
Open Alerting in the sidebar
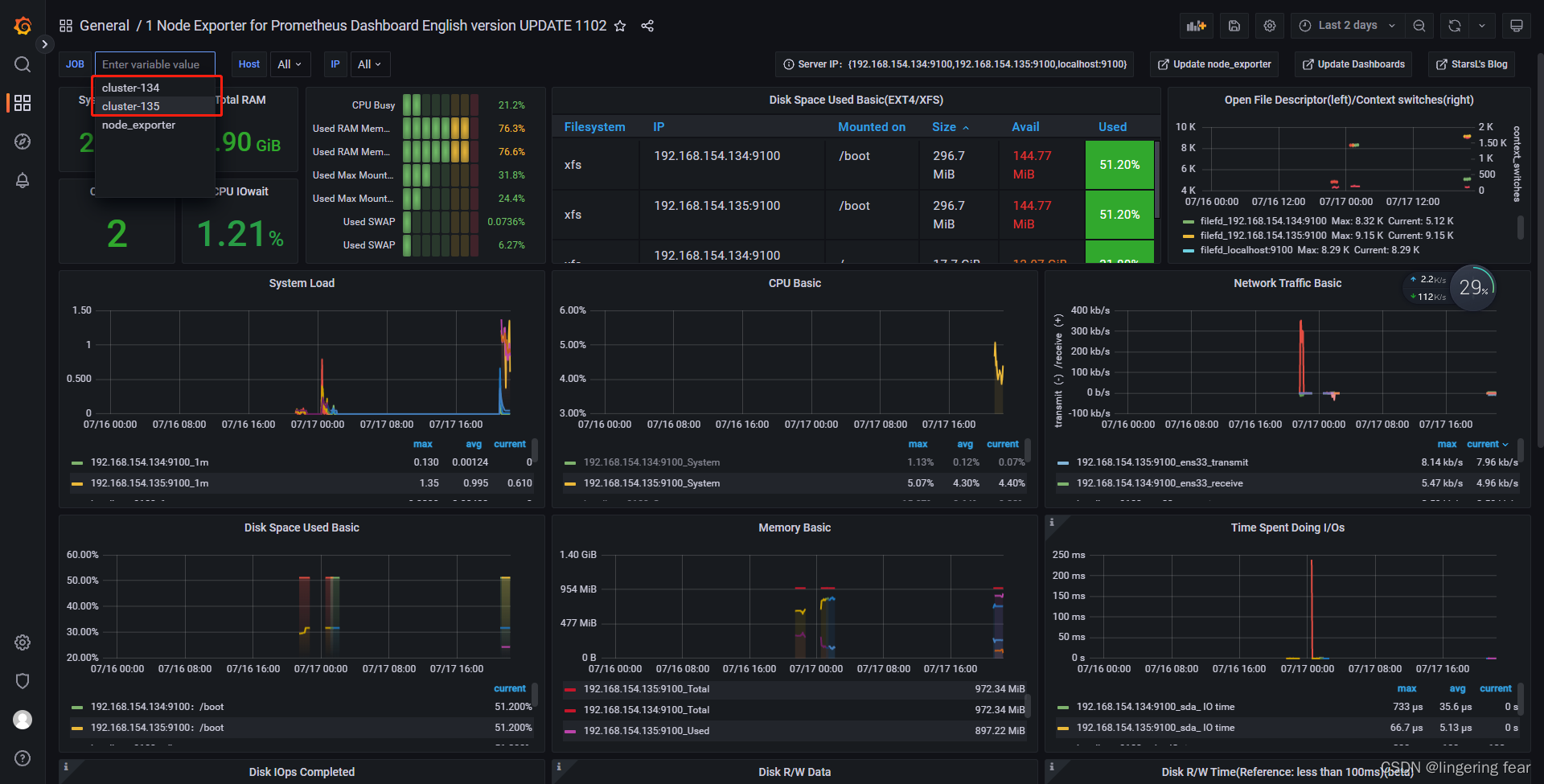pyautogui.click(x=22, y=180)
